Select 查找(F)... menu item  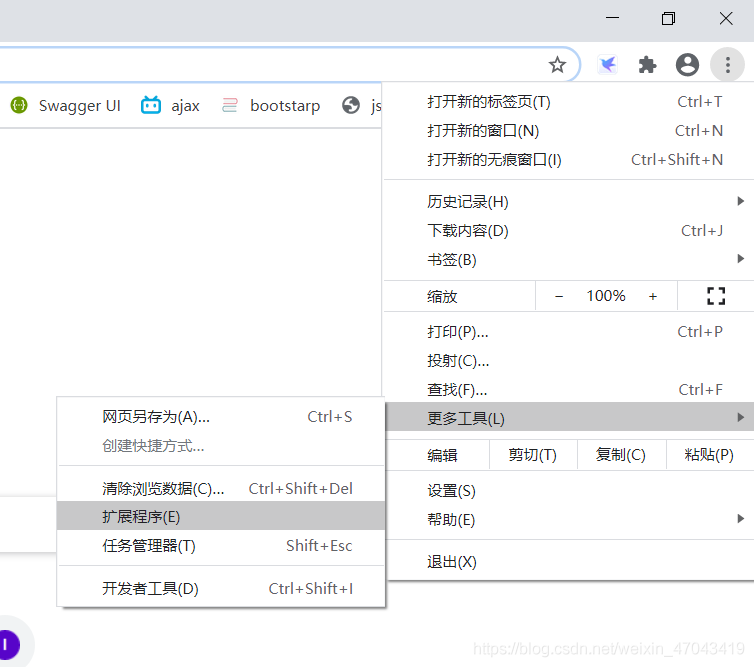(x=569, y=390)
